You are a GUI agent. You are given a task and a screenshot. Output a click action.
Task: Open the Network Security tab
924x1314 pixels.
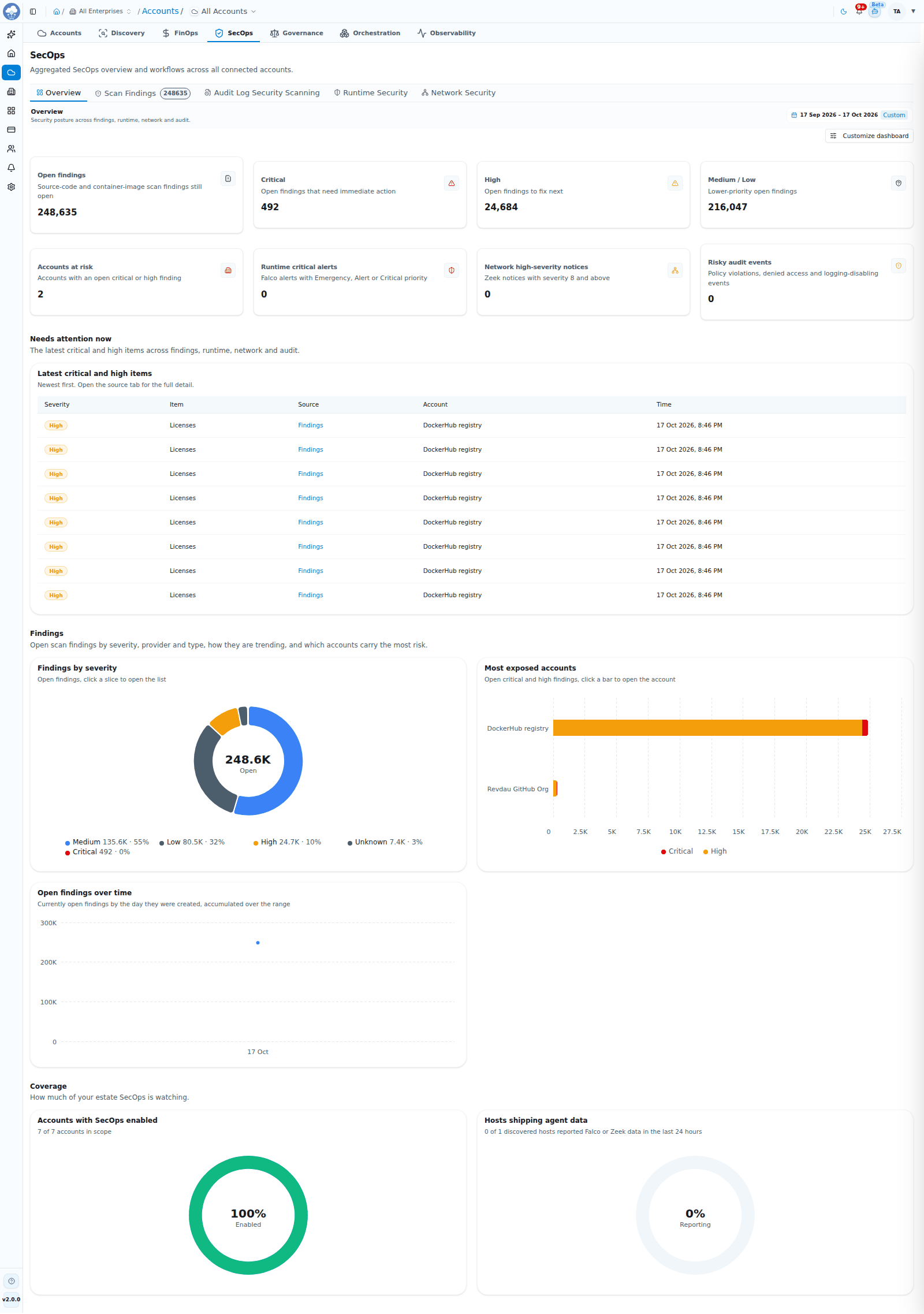[x=459, y=93]
